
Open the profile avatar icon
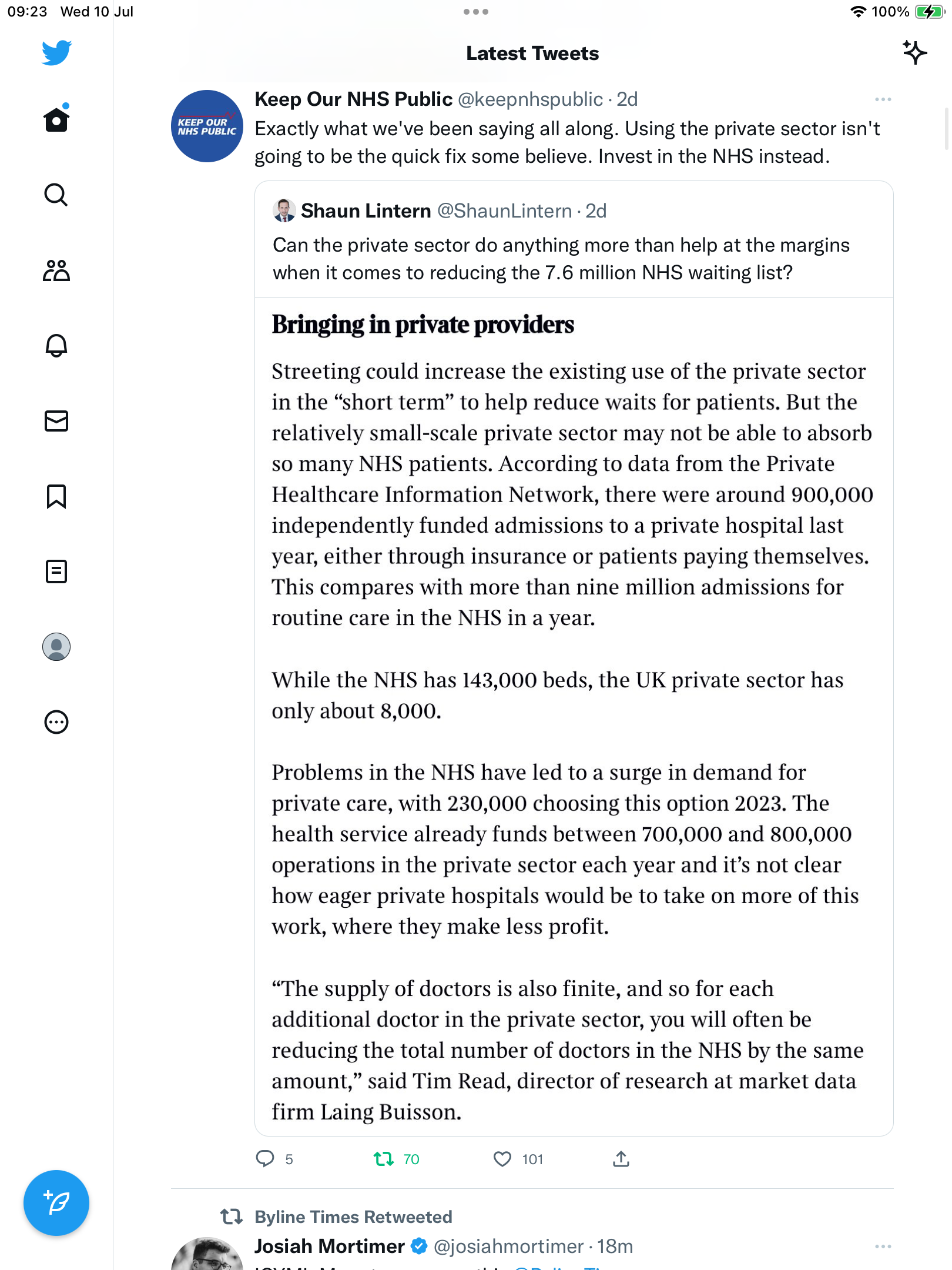pyautogui.click(x=56, y=647)
